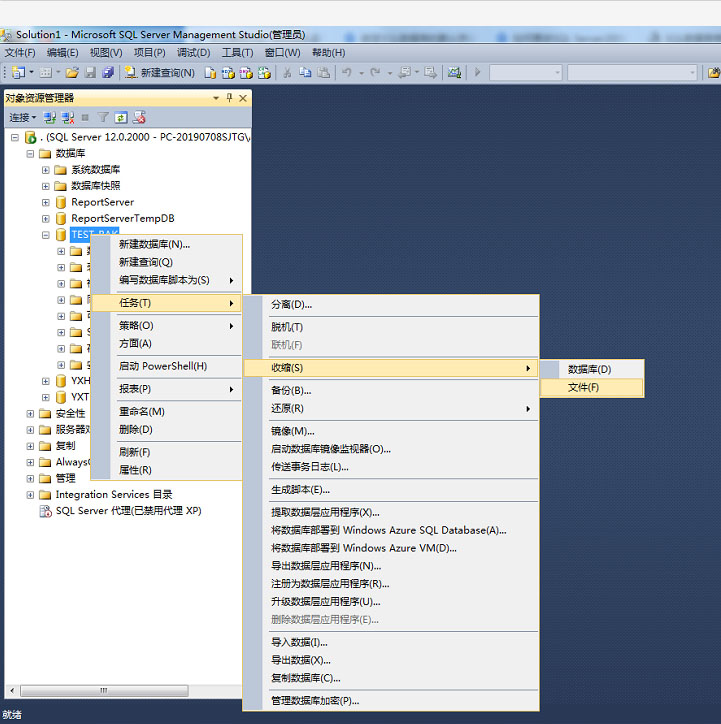721x724 pixels.
Task: Click the Filter funnel icon
Action: [x=103, y=117]
